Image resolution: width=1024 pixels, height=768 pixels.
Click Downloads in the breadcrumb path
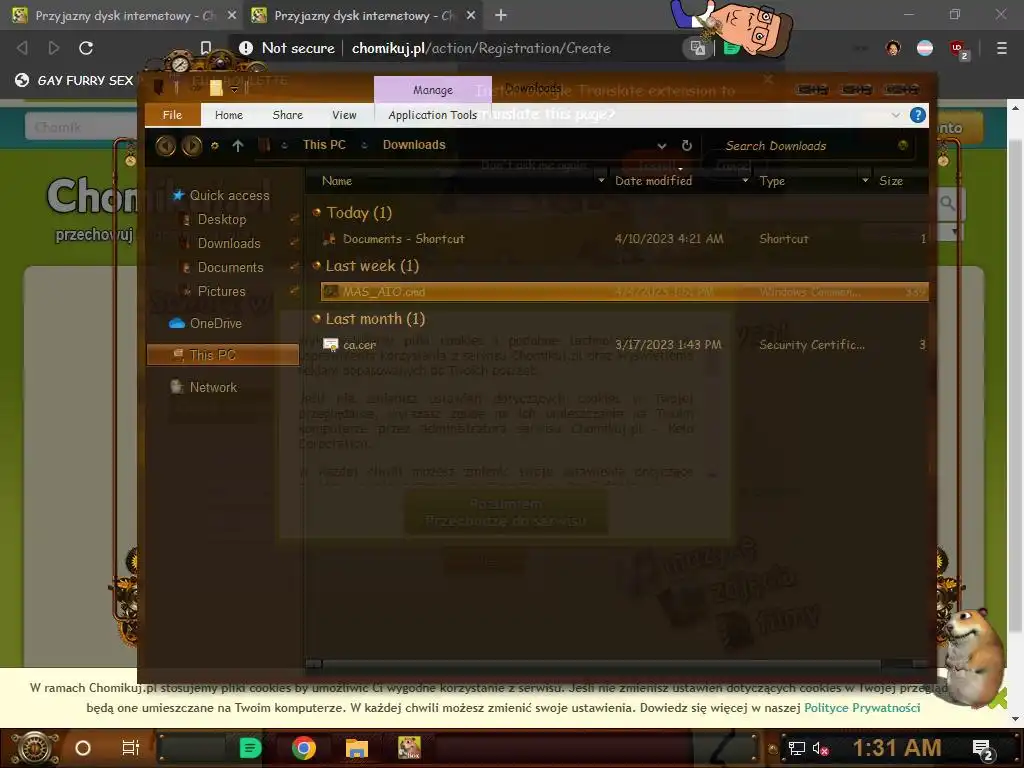click(x=414, y=145)
